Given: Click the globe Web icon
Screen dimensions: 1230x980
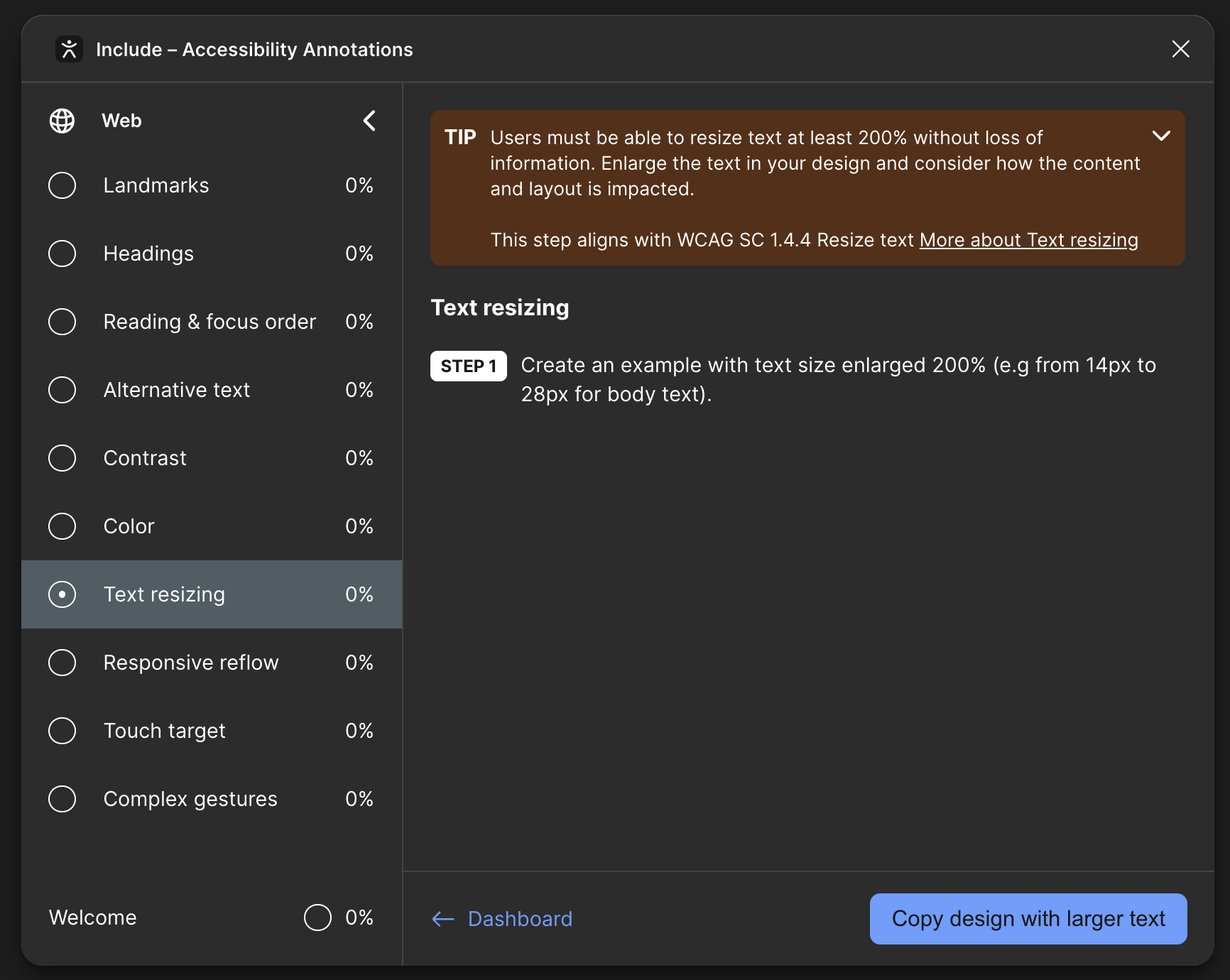Looking at the screenshot, I should click(62, 121).
